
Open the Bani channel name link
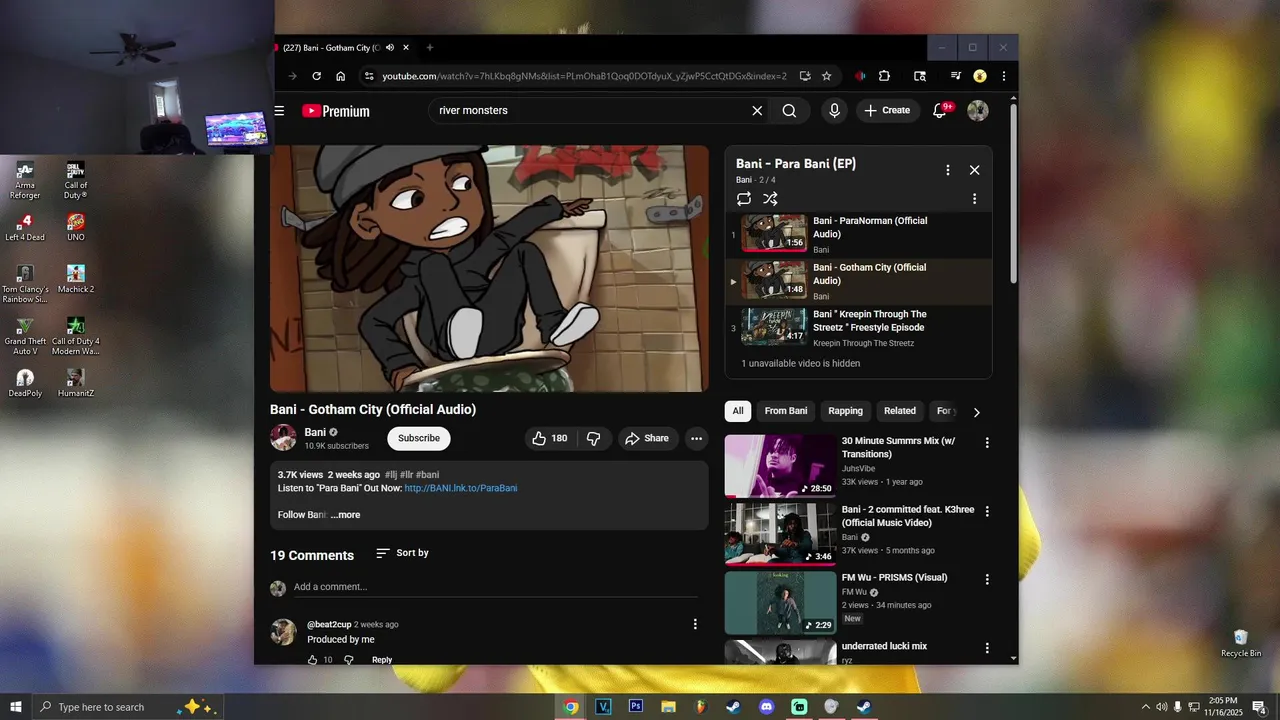coord(315,432)
